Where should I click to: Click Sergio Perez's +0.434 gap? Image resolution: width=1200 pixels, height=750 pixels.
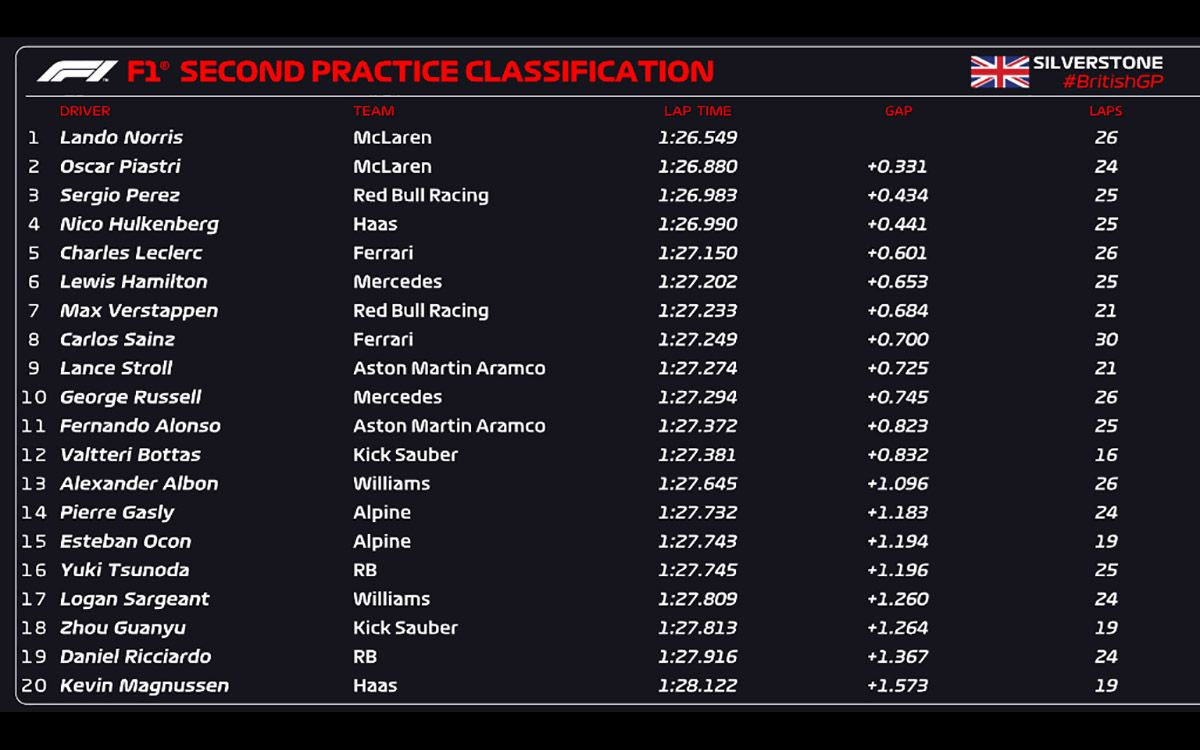[897, 195]
